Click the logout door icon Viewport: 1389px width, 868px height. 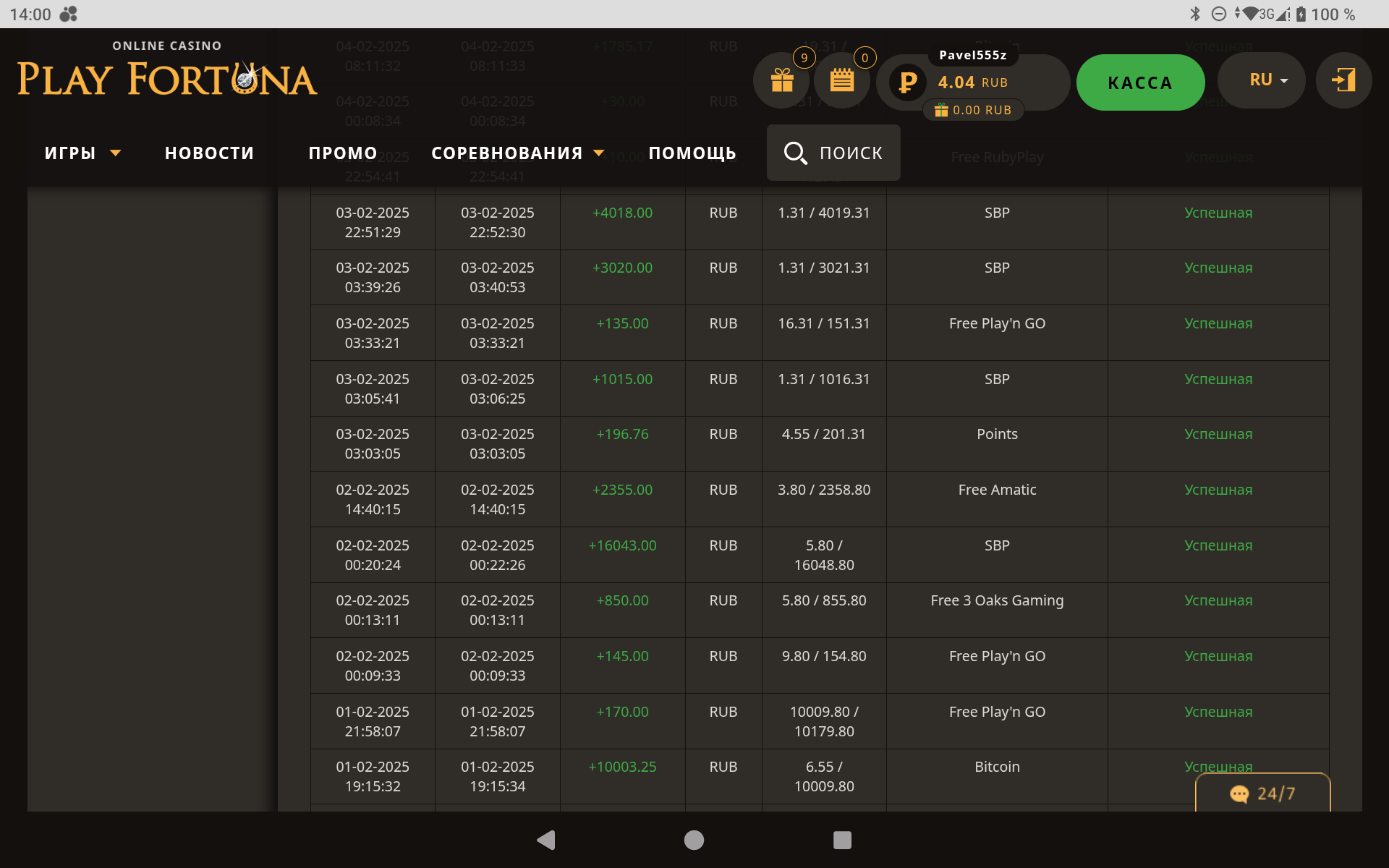click(x=1343, y=80)
